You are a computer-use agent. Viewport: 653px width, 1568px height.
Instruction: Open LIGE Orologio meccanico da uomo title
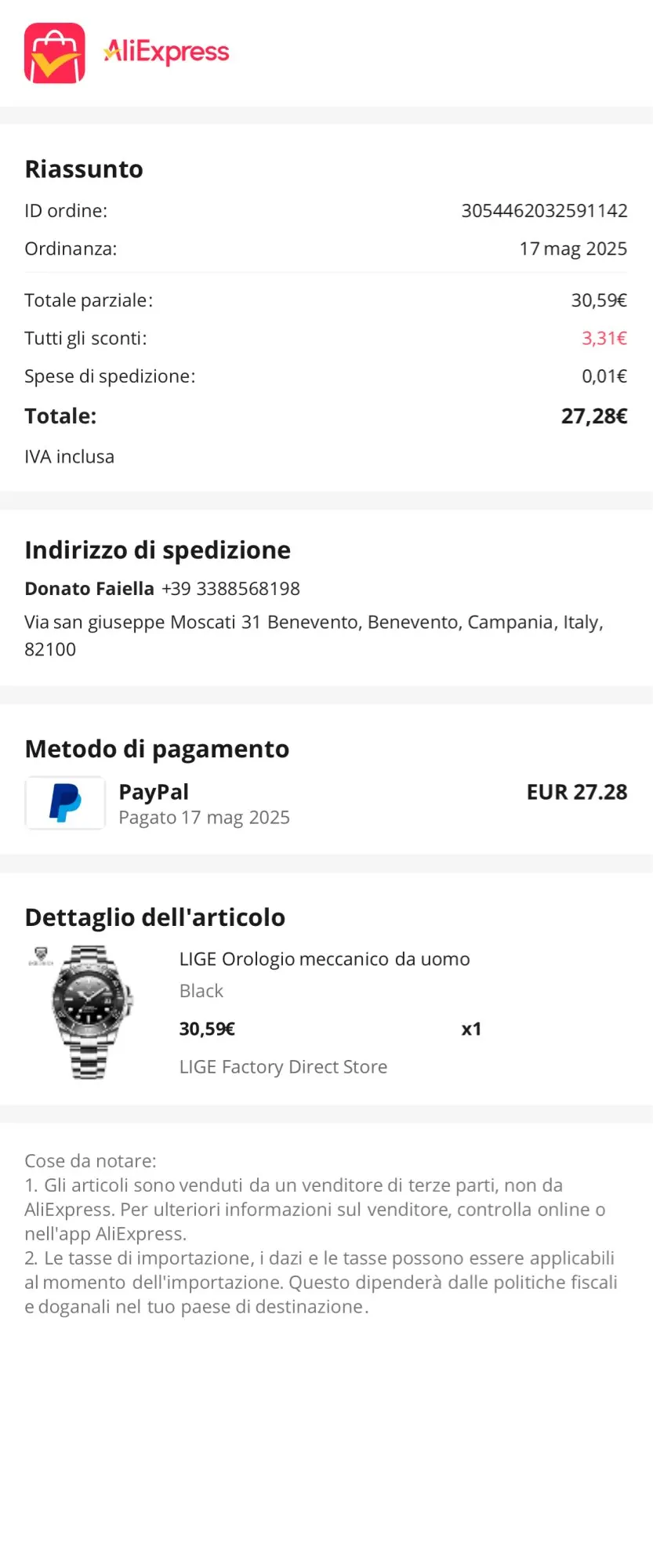click(x=325, y=959)
